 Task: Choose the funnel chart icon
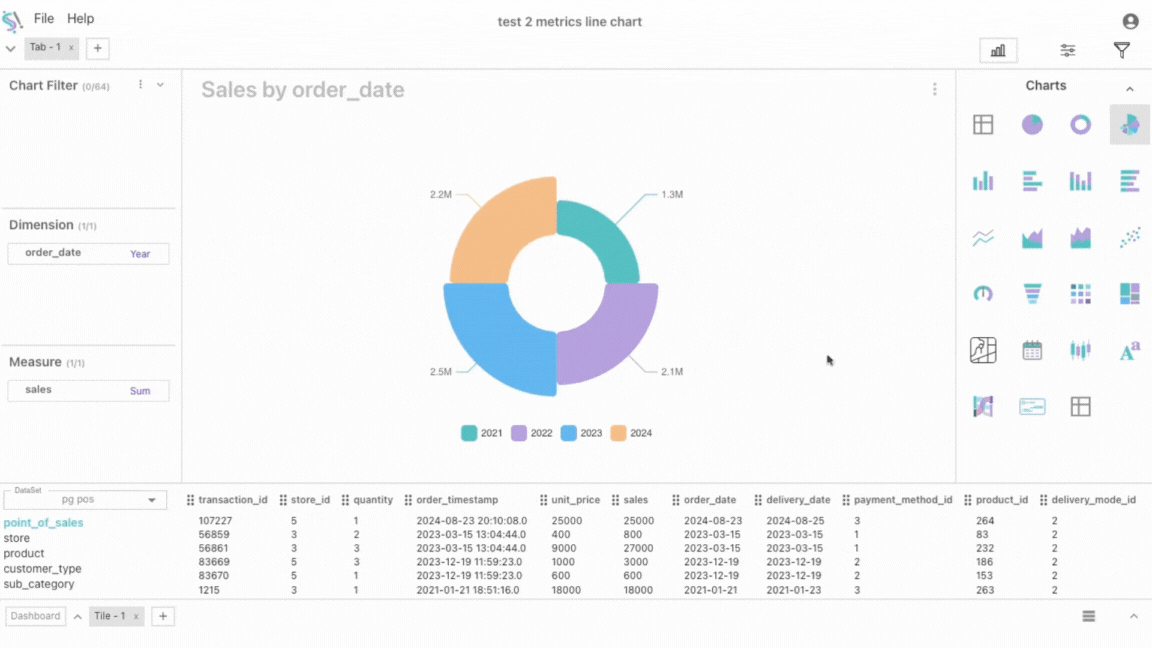point(1032,293)
